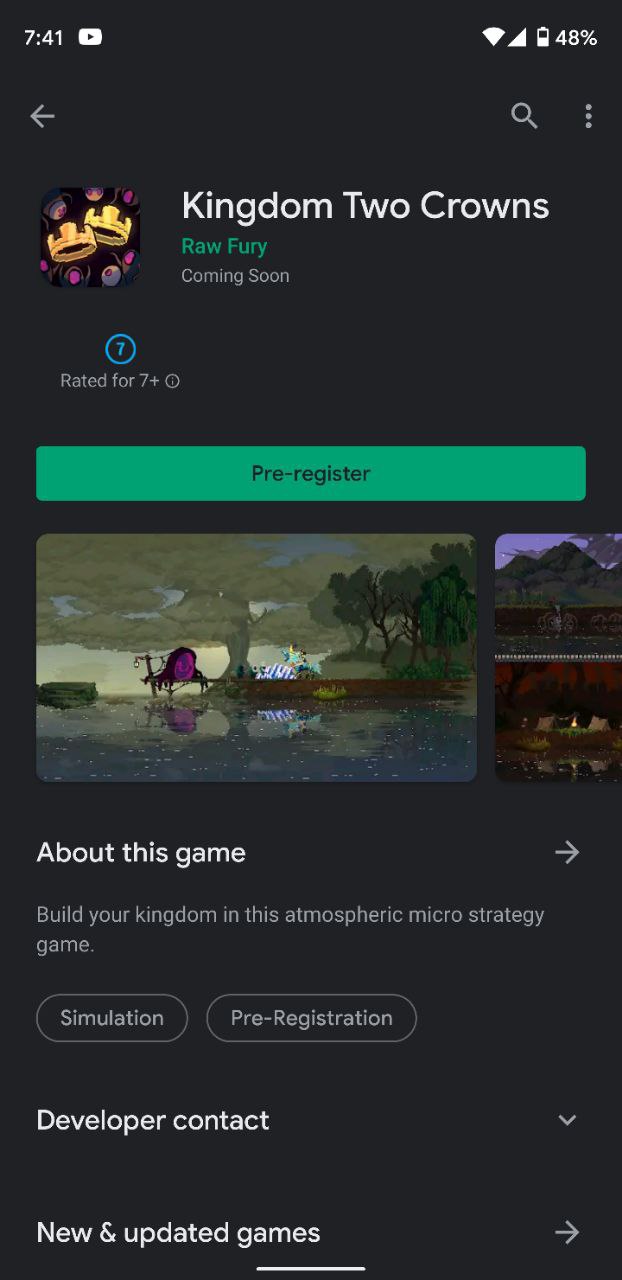Select the Pre-Registration chip

tap(311, 1018)
